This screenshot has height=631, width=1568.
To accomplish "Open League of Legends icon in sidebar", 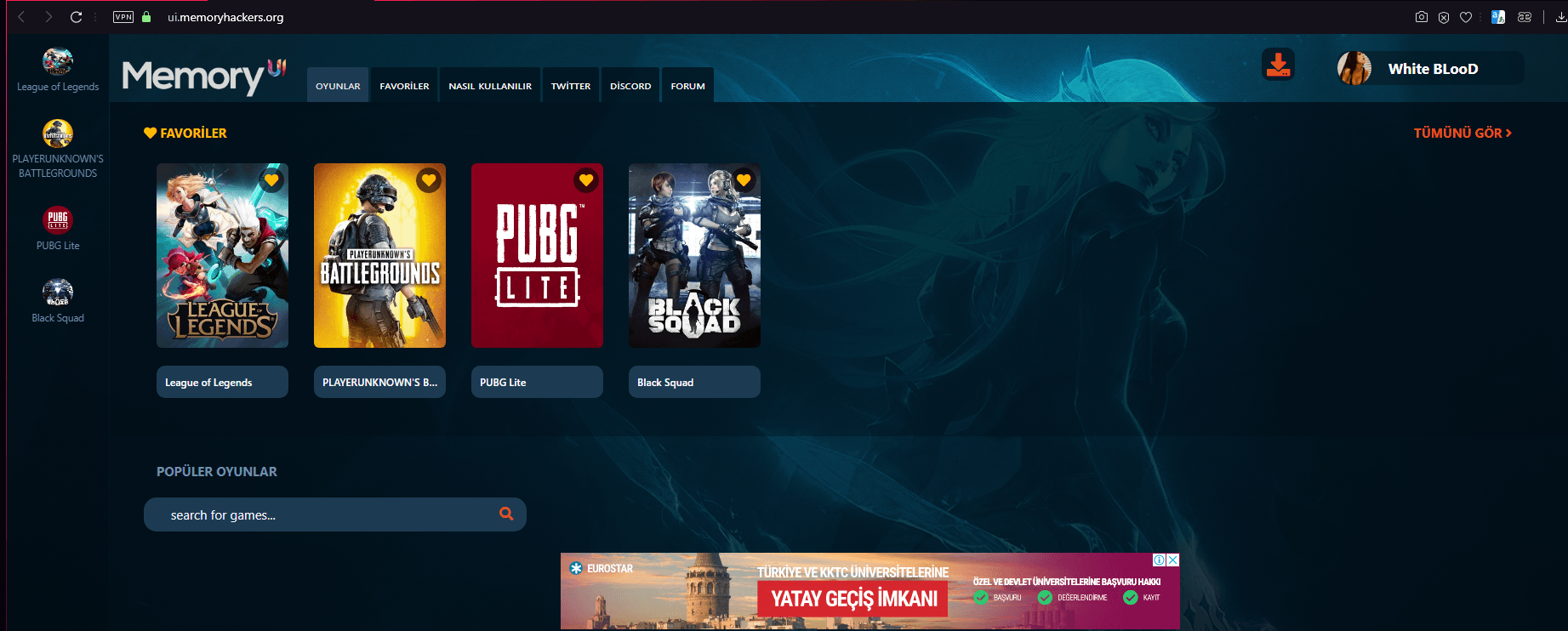I will (58, 61).
